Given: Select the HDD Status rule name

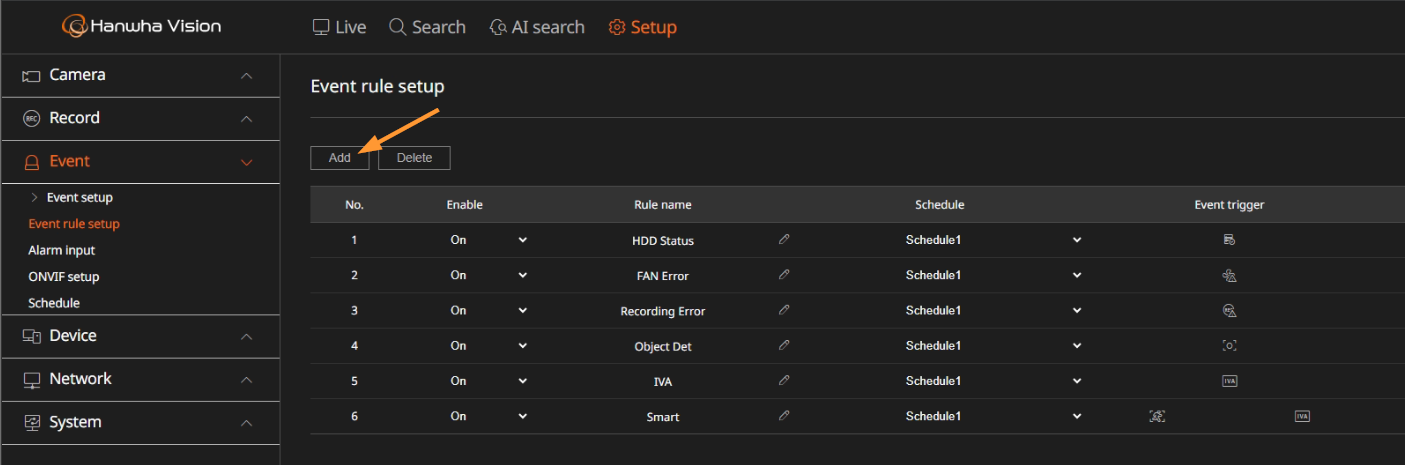Looking at the screenshot, I should point(663,241).
